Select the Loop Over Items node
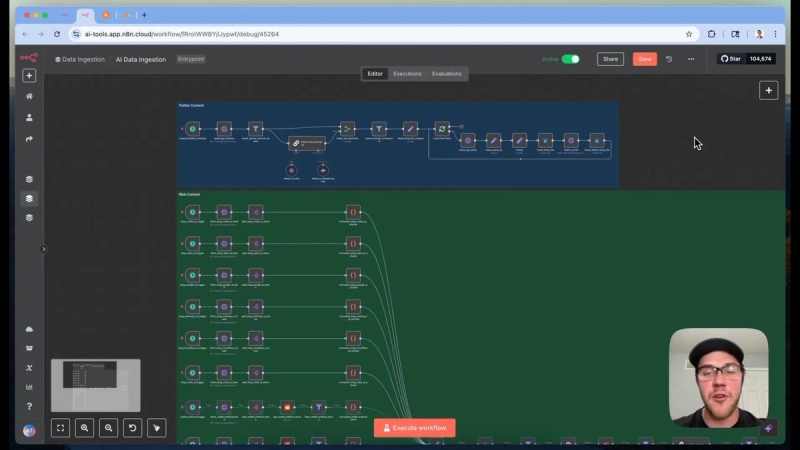This screenshot has height=450, width=800. 442,129
